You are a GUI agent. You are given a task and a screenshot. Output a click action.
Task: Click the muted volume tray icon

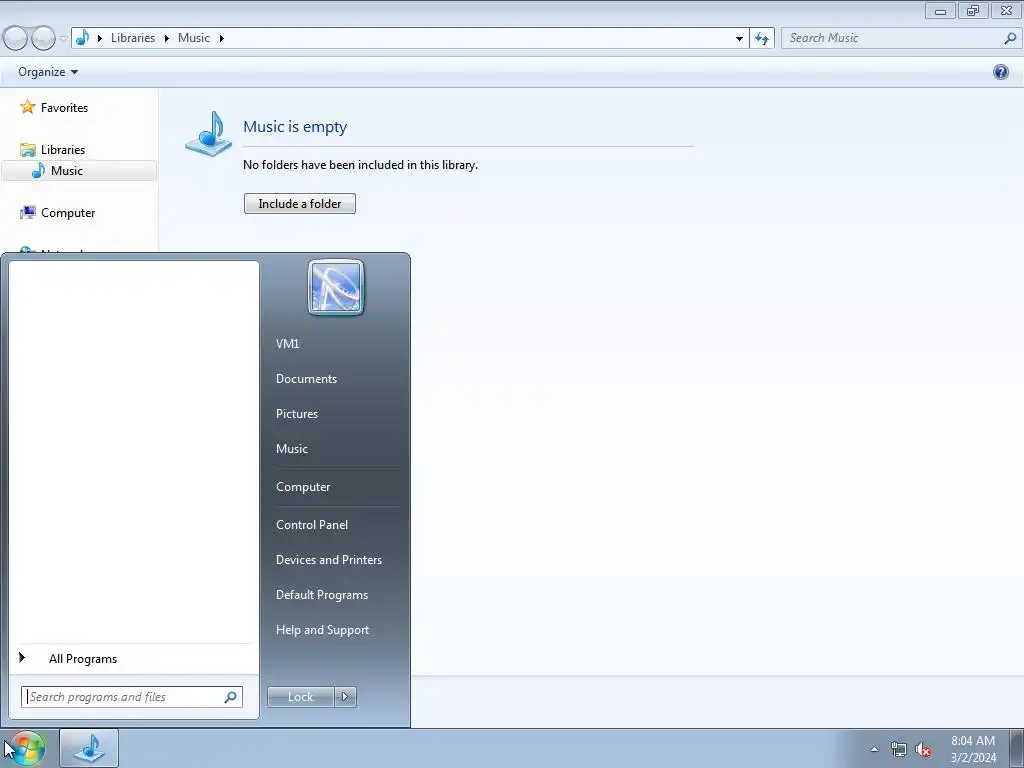(923, 749)
